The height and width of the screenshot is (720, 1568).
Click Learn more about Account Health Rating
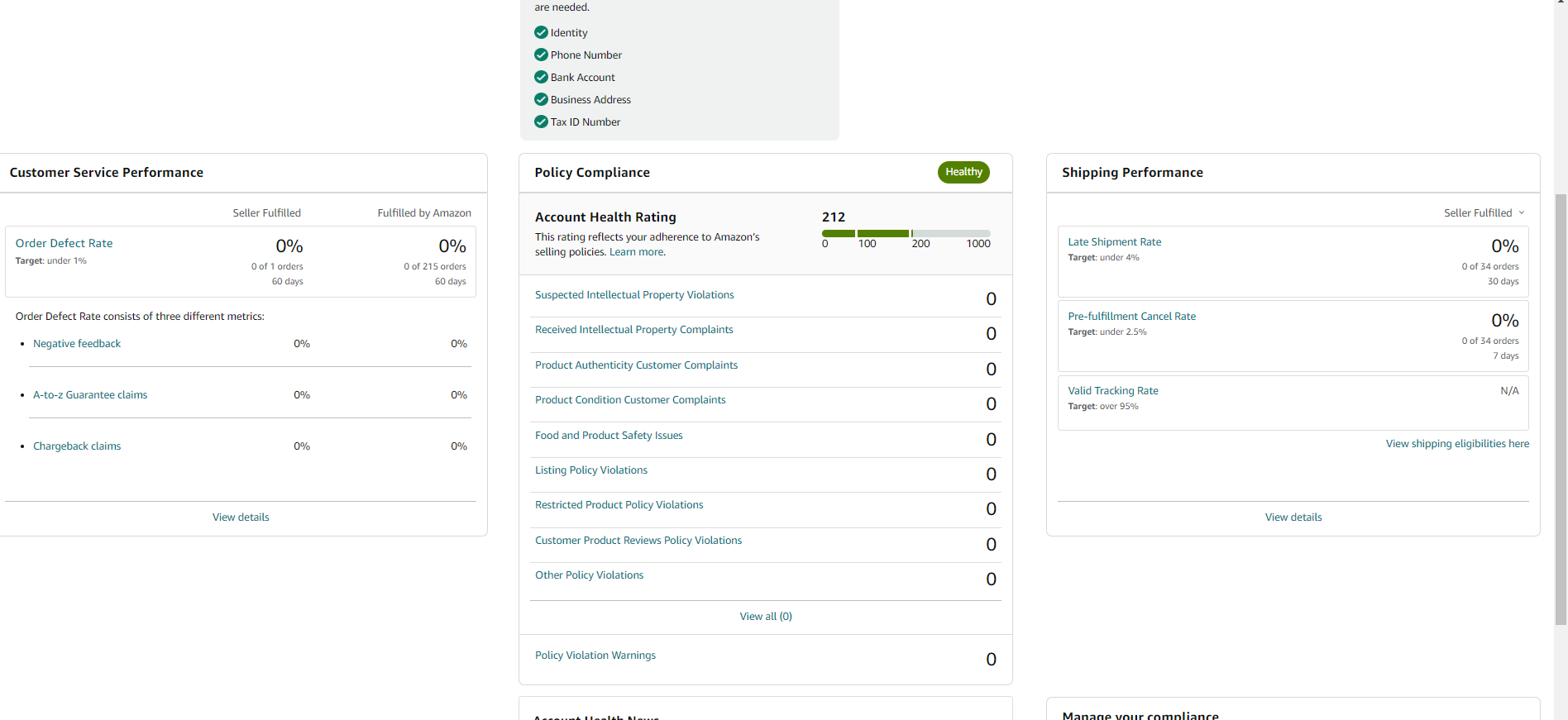click(636, 252)
